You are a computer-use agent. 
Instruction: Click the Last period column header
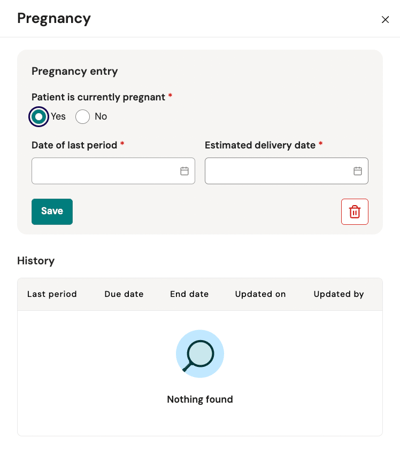coord(52,294)
